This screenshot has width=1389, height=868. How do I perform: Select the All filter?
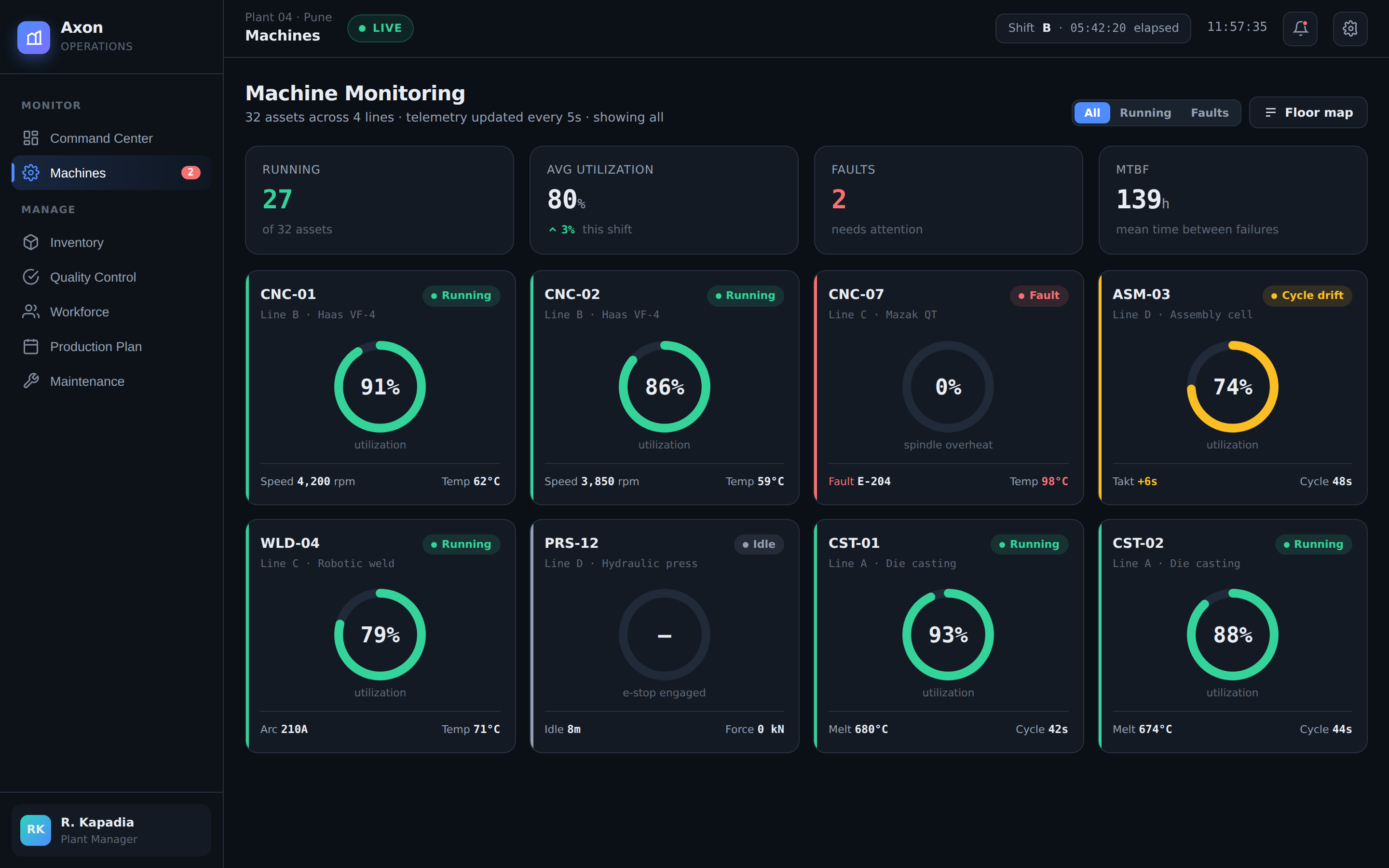1092,112
